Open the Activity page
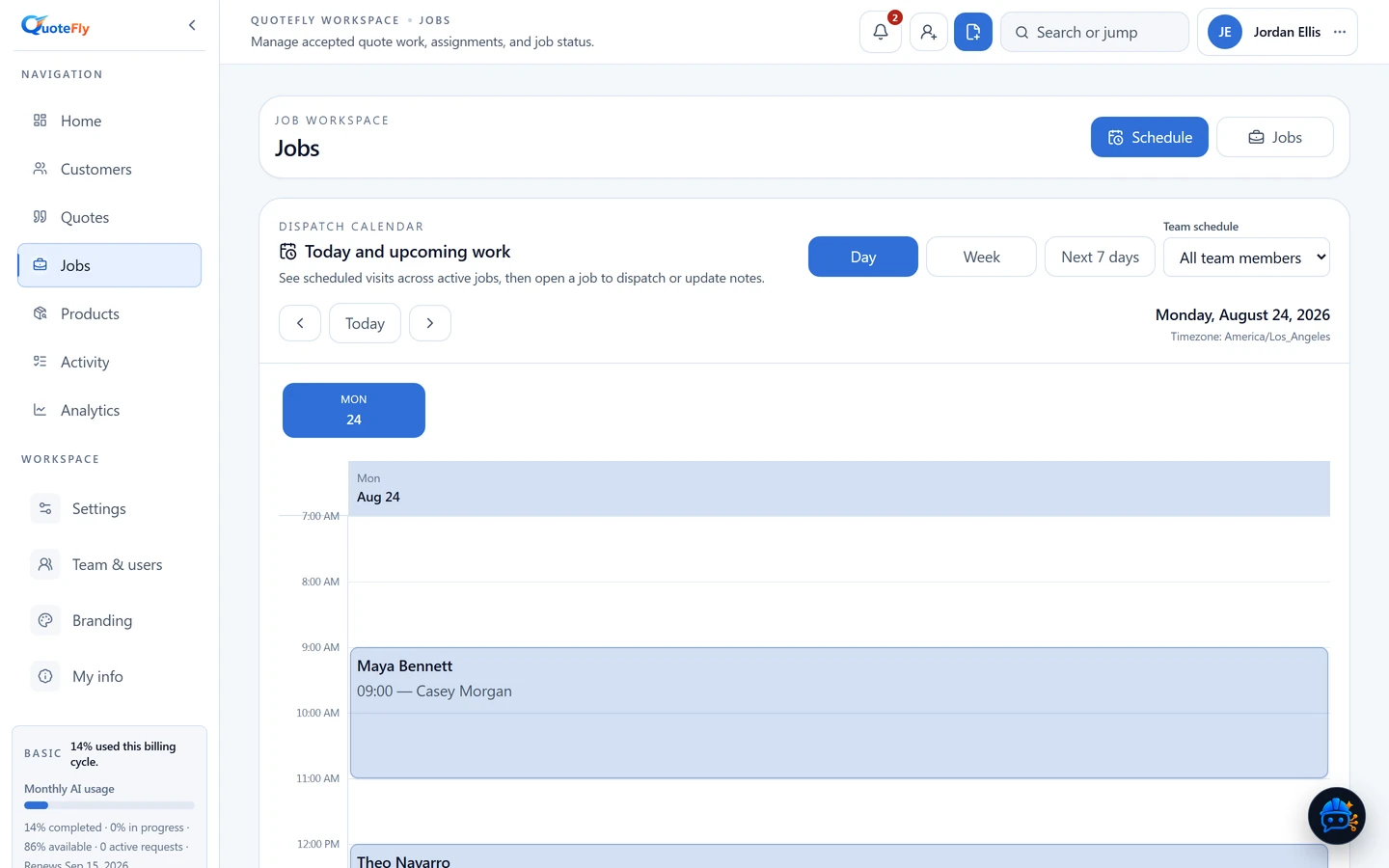Viewport: 1389px width, 868px height. pos(109,362)
